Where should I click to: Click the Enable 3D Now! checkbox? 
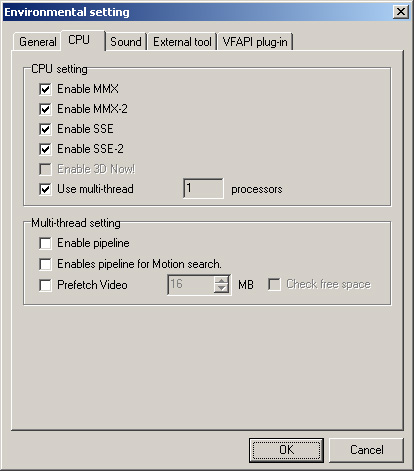[x=45, y=169]
